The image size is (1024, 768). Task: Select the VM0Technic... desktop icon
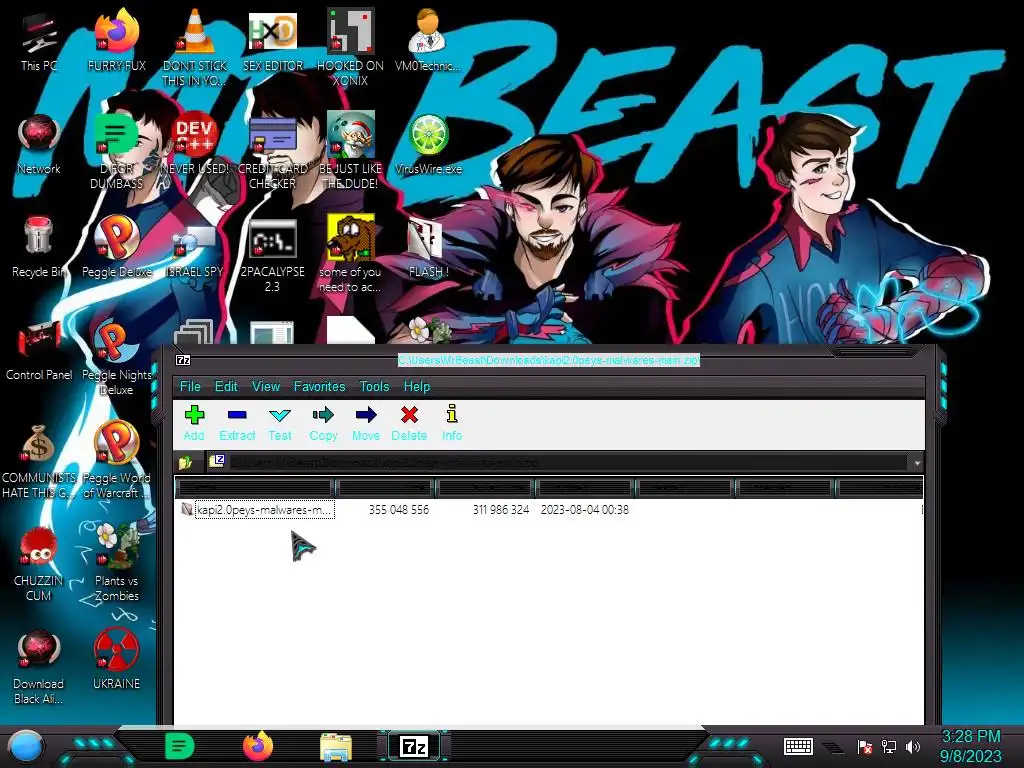pyautogui.click(x=427, y=41)
